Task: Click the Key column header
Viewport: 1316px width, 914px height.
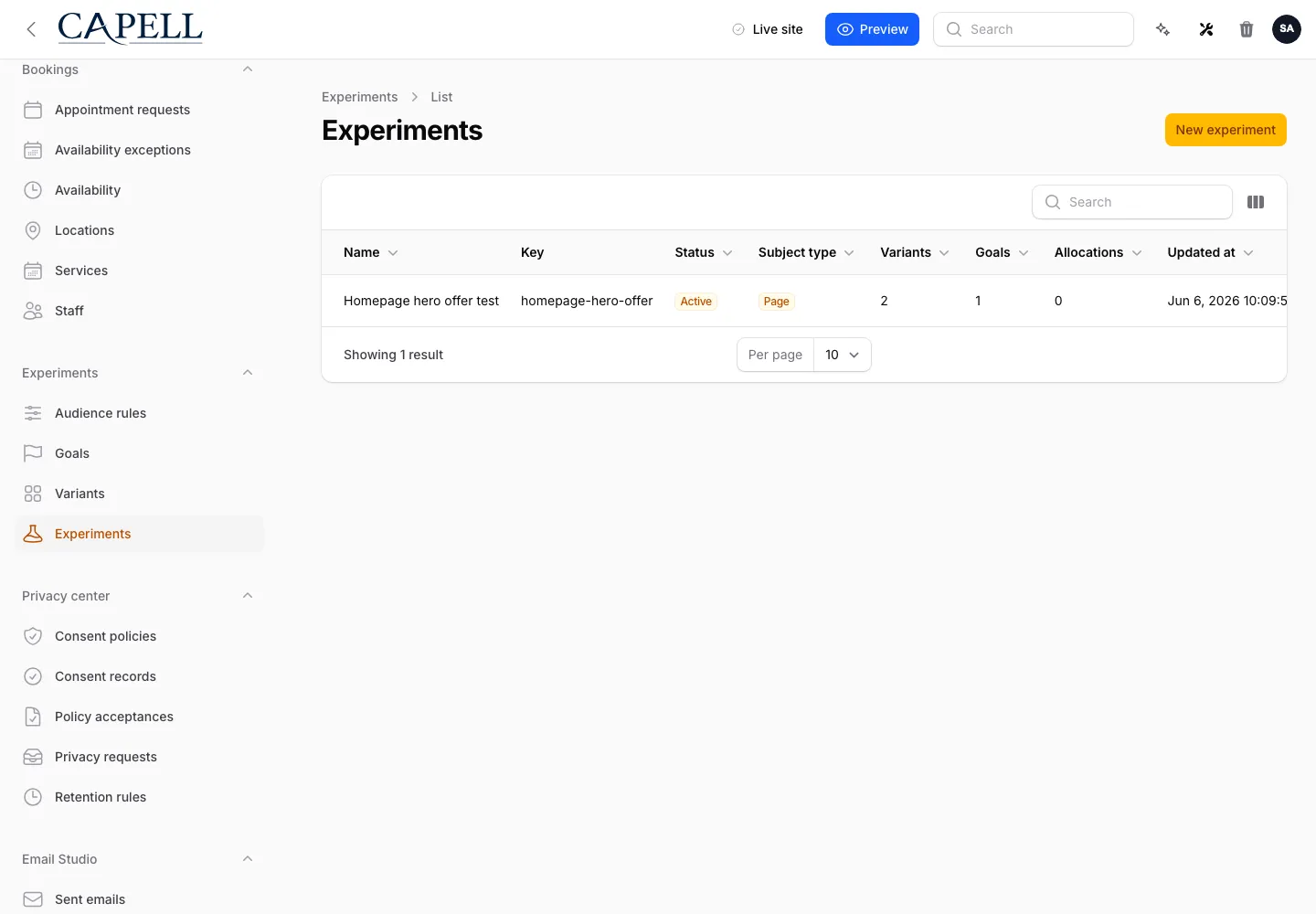Action: click(532, 252)
